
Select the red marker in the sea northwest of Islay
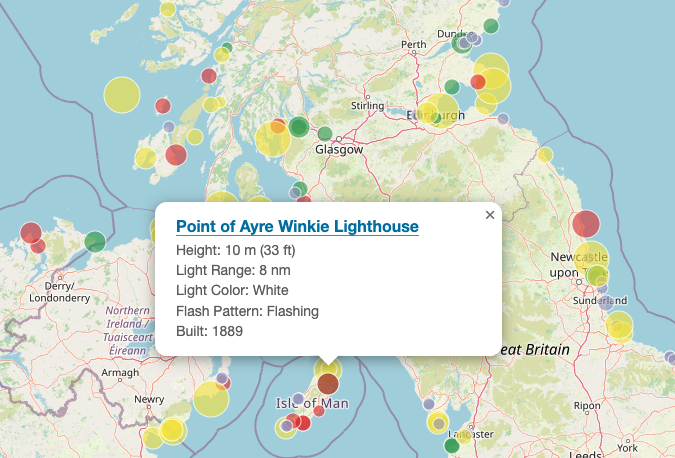(x=163, y=106)
